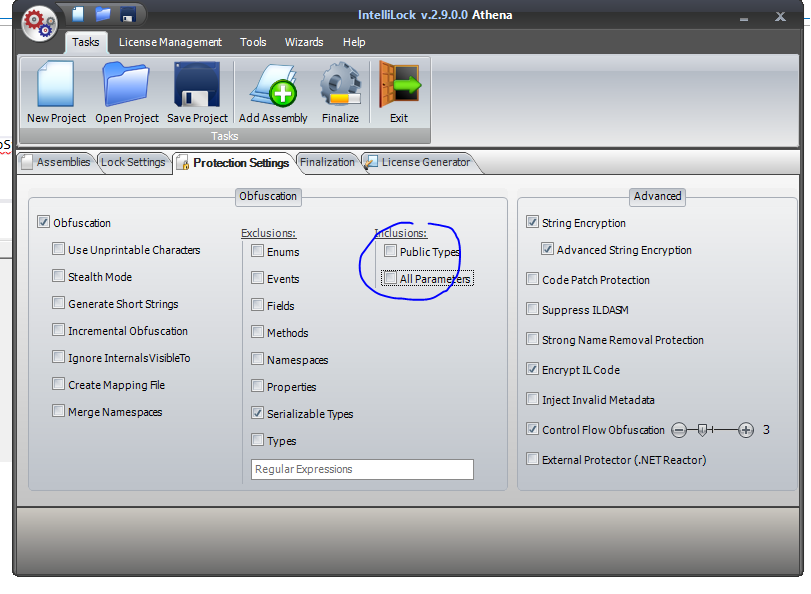Toggle Advanced String Encryption

coord(547,249)
